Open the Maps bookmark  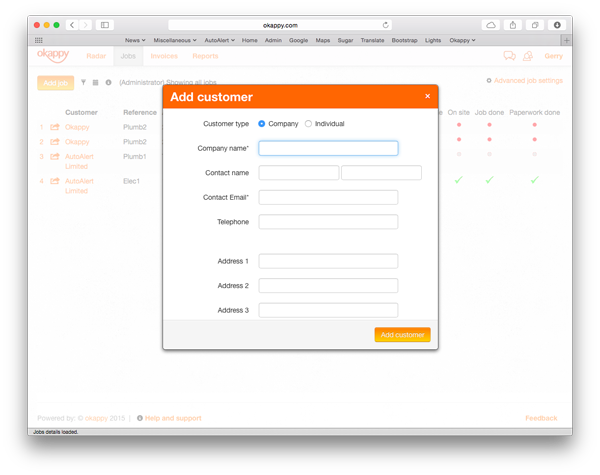[x=323, y=40]
